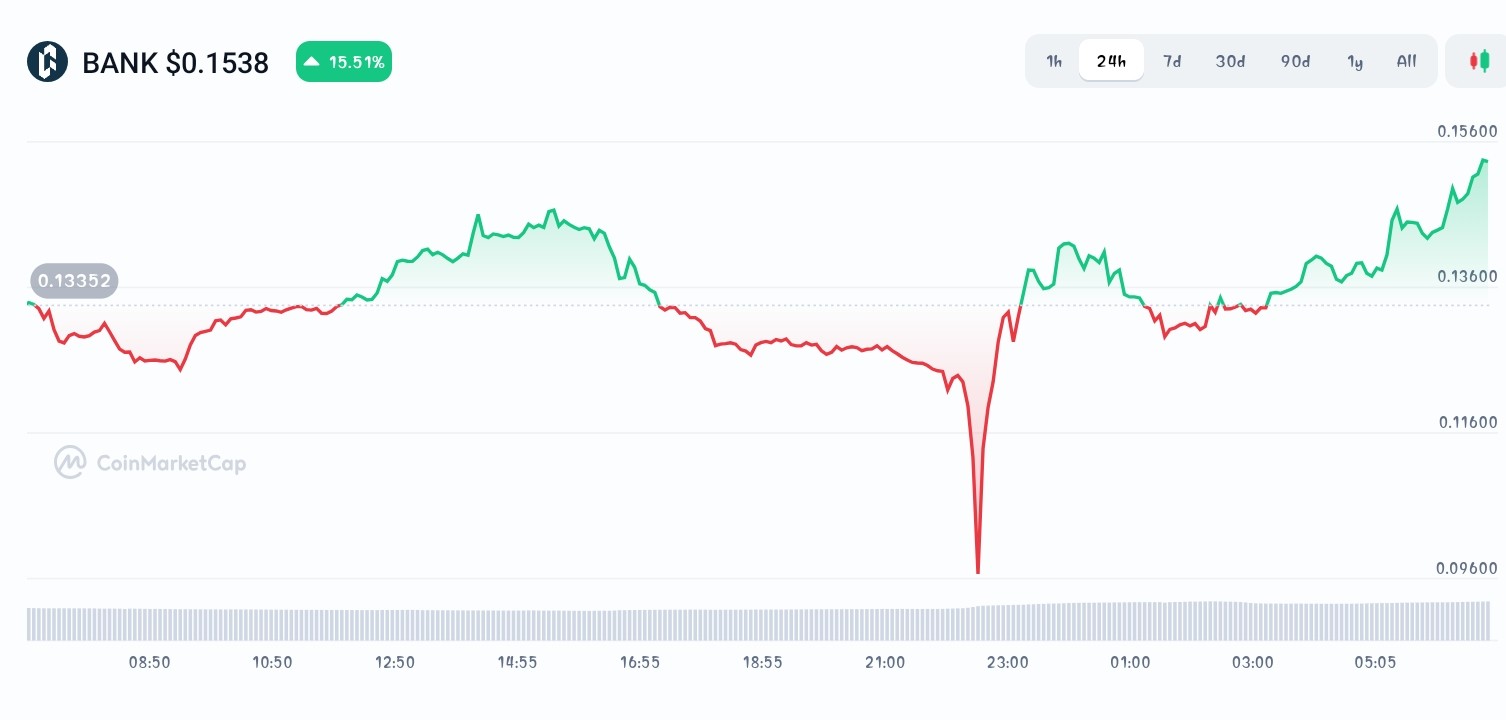Click the green up-arrow in the percentage badge
Image resolution: width=1506 pixels, height=720 pixels.
312,62
